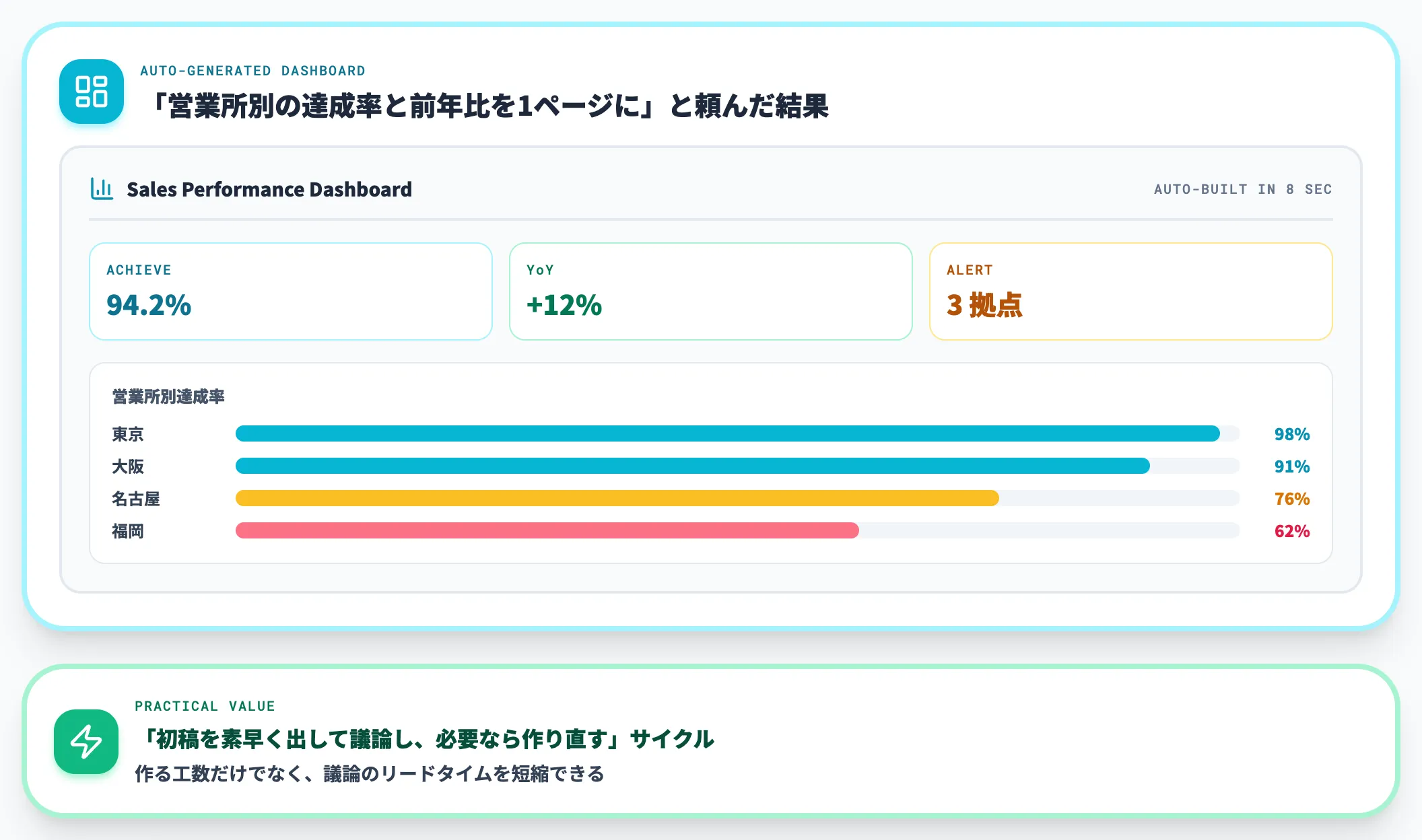
Task: Click the 62% value
Action: (1292, 531)
